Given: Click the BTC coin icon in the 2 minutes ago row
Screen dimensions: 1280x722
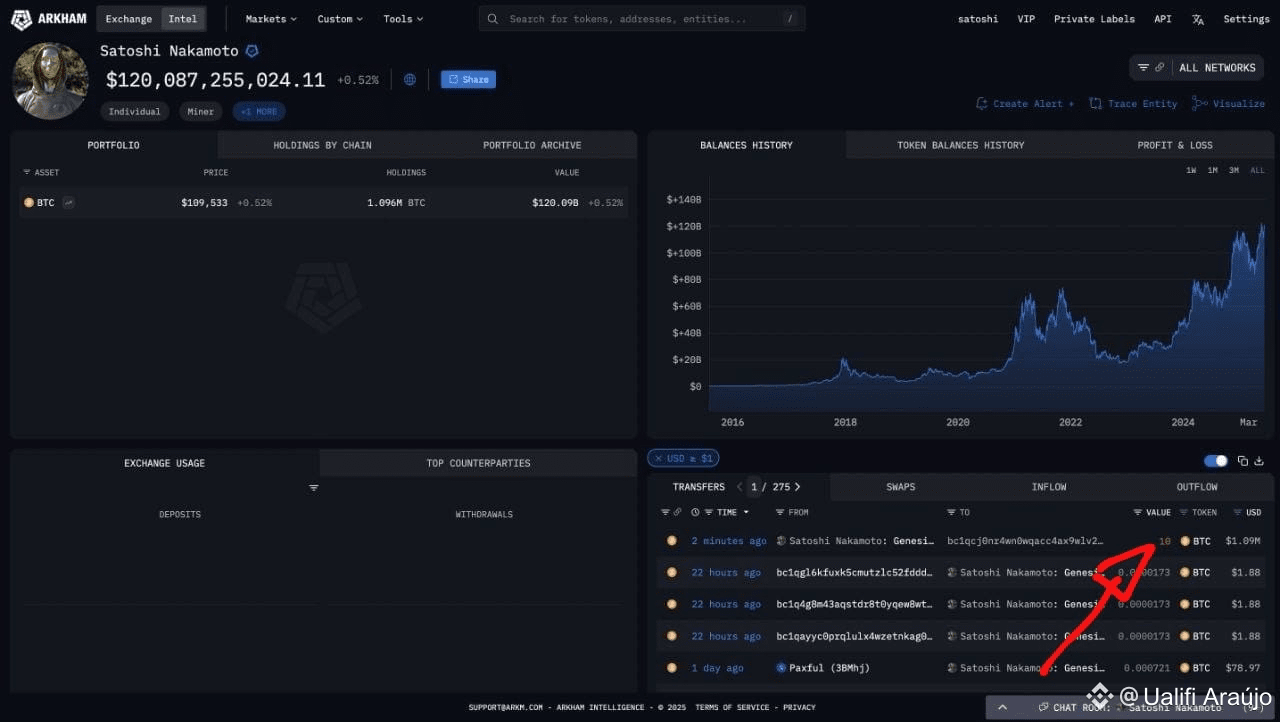Looking at the screenshot, I should click(x=672, y=541).
